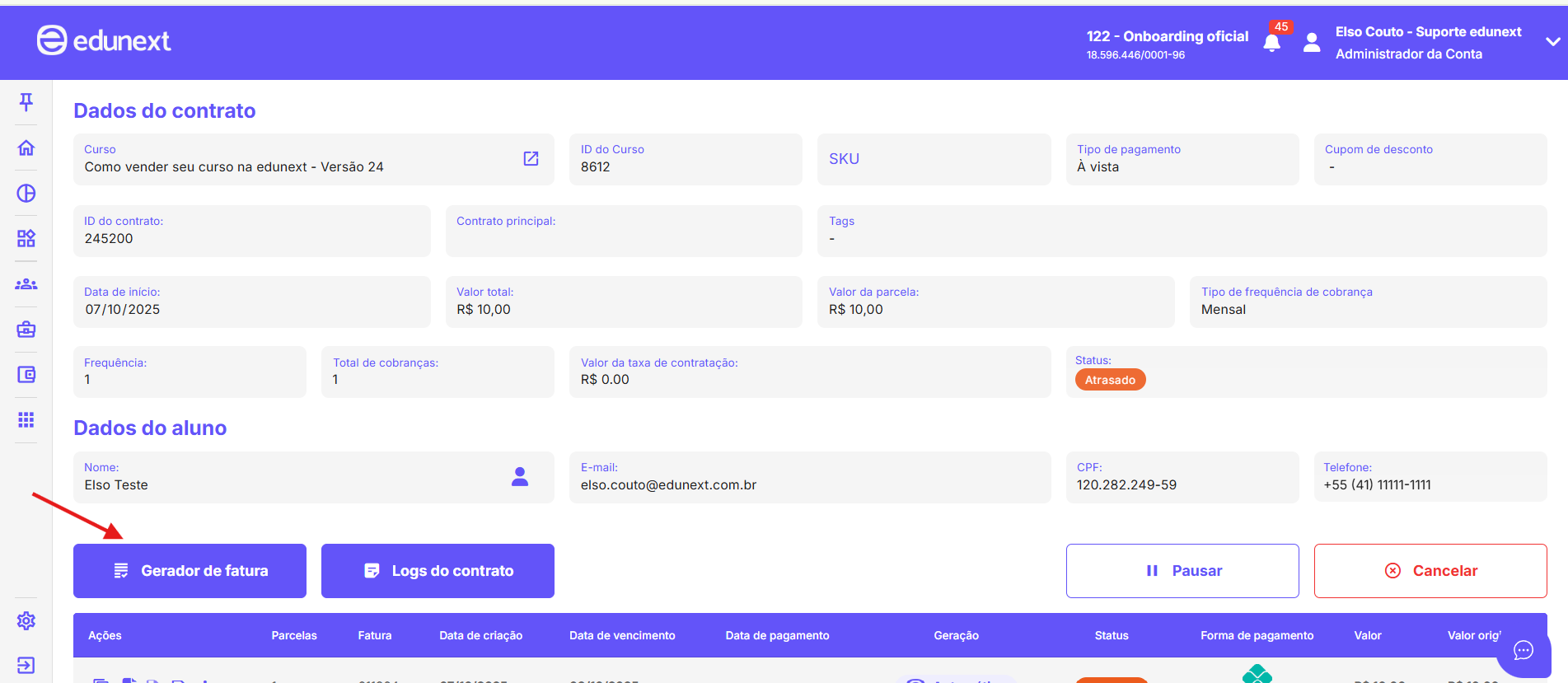Click the logout icon in sidebar

click(x=26, y=665)
